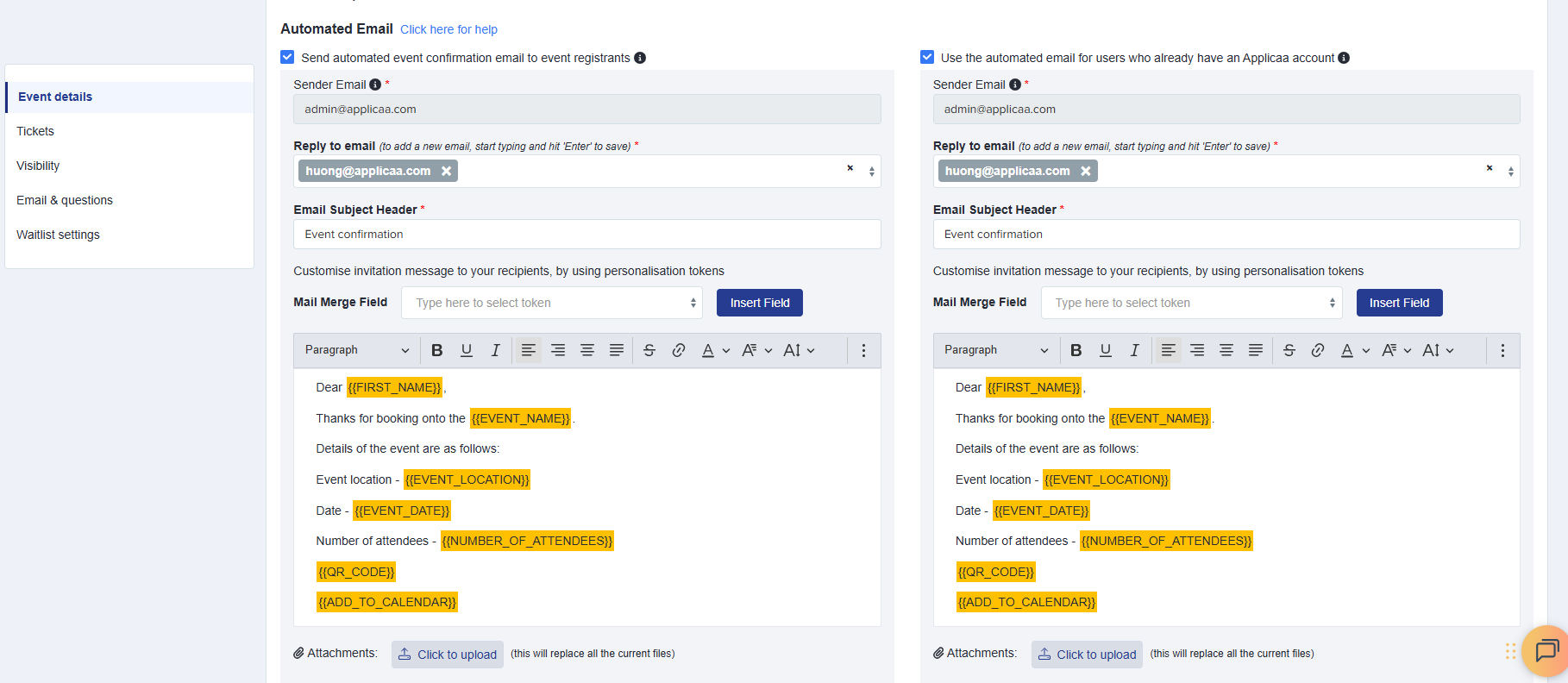Open font size dropdown in left editor
Image resolution: width=1568 pixels, height=683 pixels.
(x=800, y=350)
